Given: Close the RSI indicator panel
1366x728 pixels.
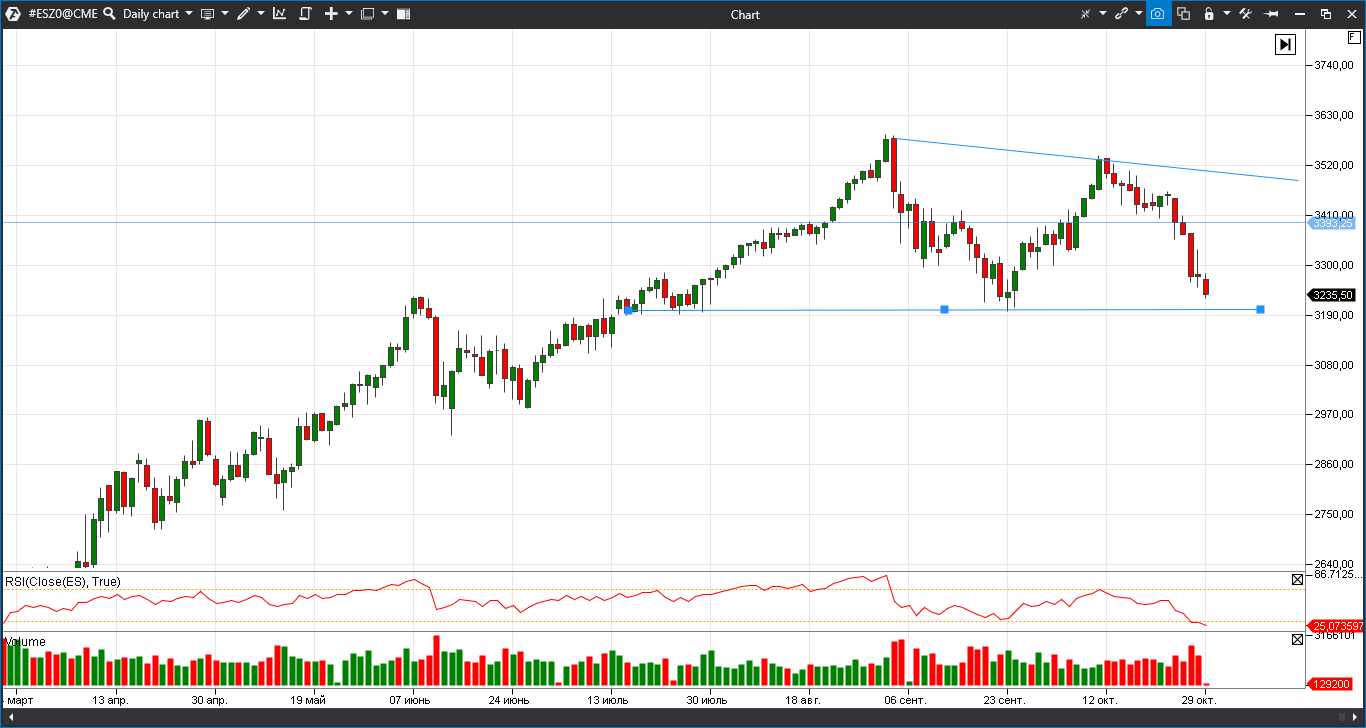Looking at the screenshot, I should coord(1297,579).
